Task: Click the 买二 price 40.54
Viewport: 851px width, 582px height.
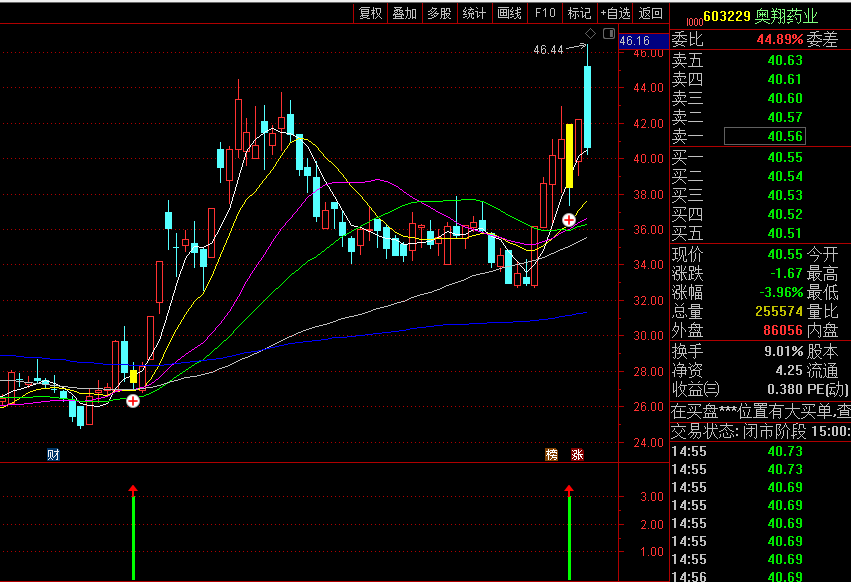Action: click(785, 176)
